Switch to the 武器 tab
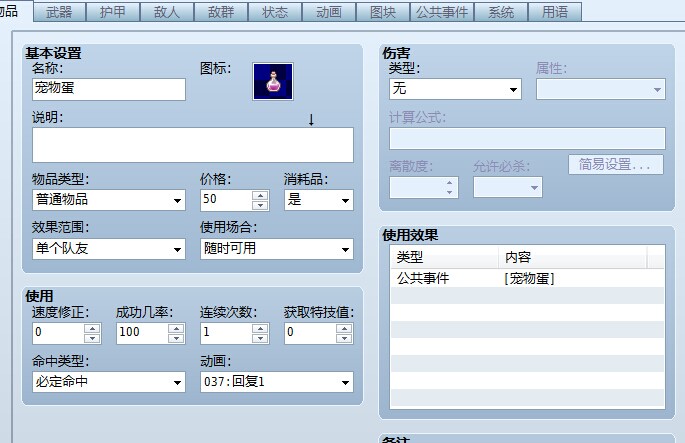This screenshot has height=443, width=685. pos(59,12)
